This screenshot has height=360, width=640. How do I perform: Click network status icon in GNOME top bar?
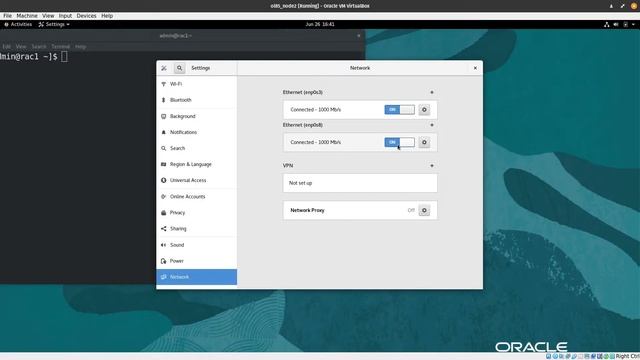(607, 24)
